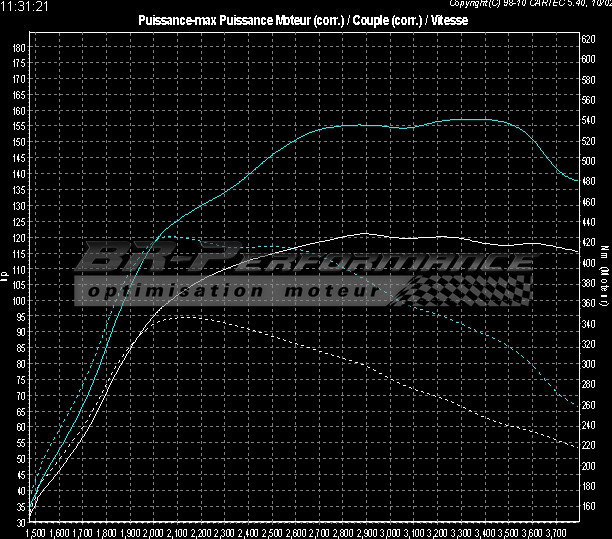This screenshot has width=612, height=539.
Task: Click the 1,500 label on bottom axis
Action: (x=34, y=533)
